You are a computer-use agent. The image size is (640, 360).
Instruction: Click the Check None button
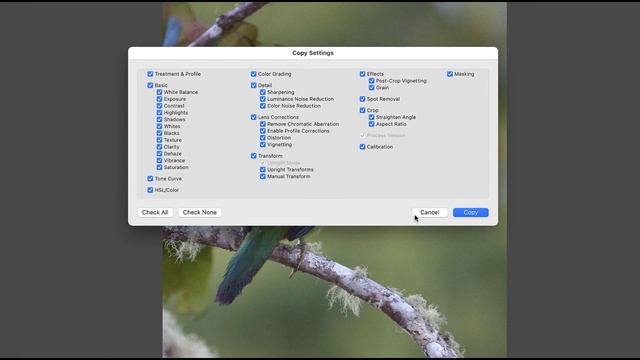coord(200,212)
